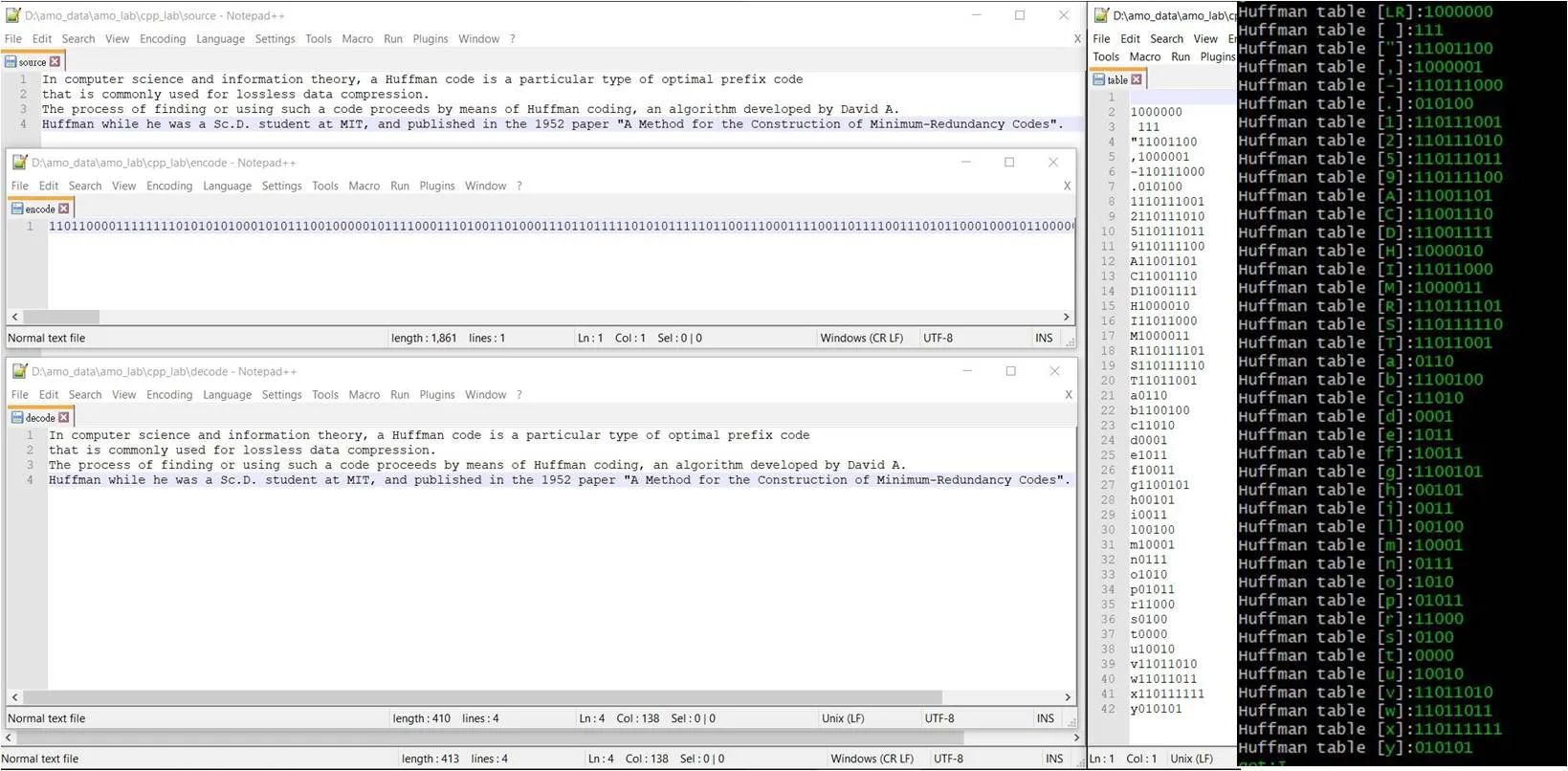This screenshot has height=771, width=1568.
Task: Close the decode tab with its red X
Action: (x=63, y=418)
